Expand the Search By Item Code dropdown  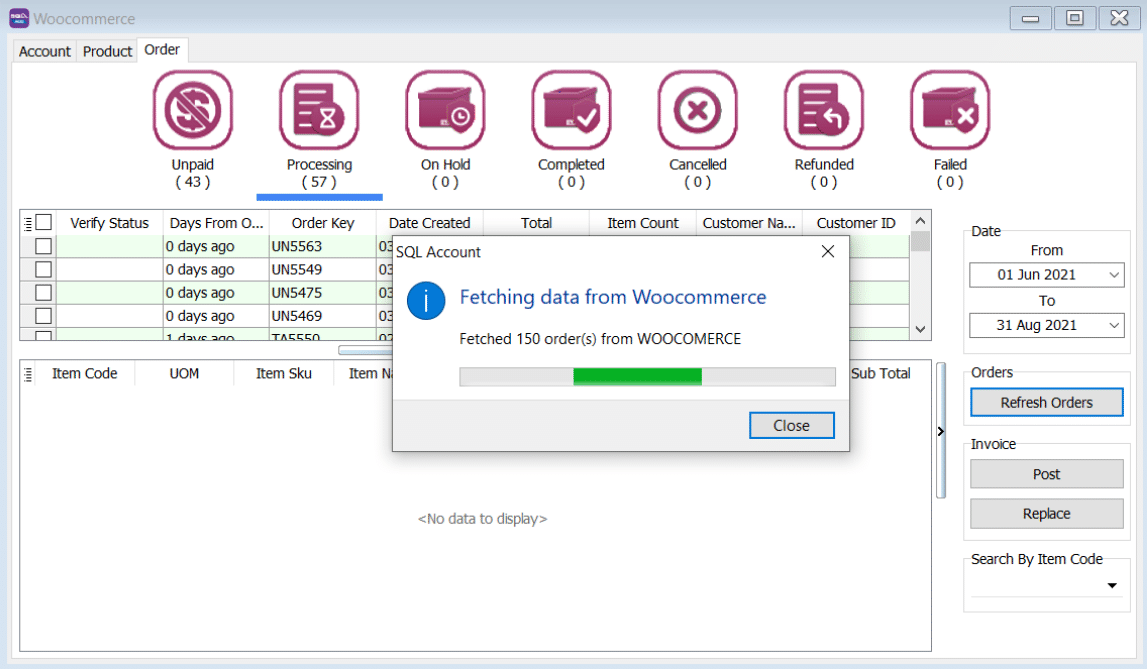tap(1112, 585)
